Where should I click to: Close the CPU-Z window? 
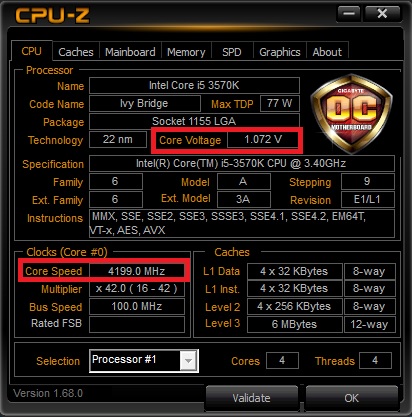[382, 14]
